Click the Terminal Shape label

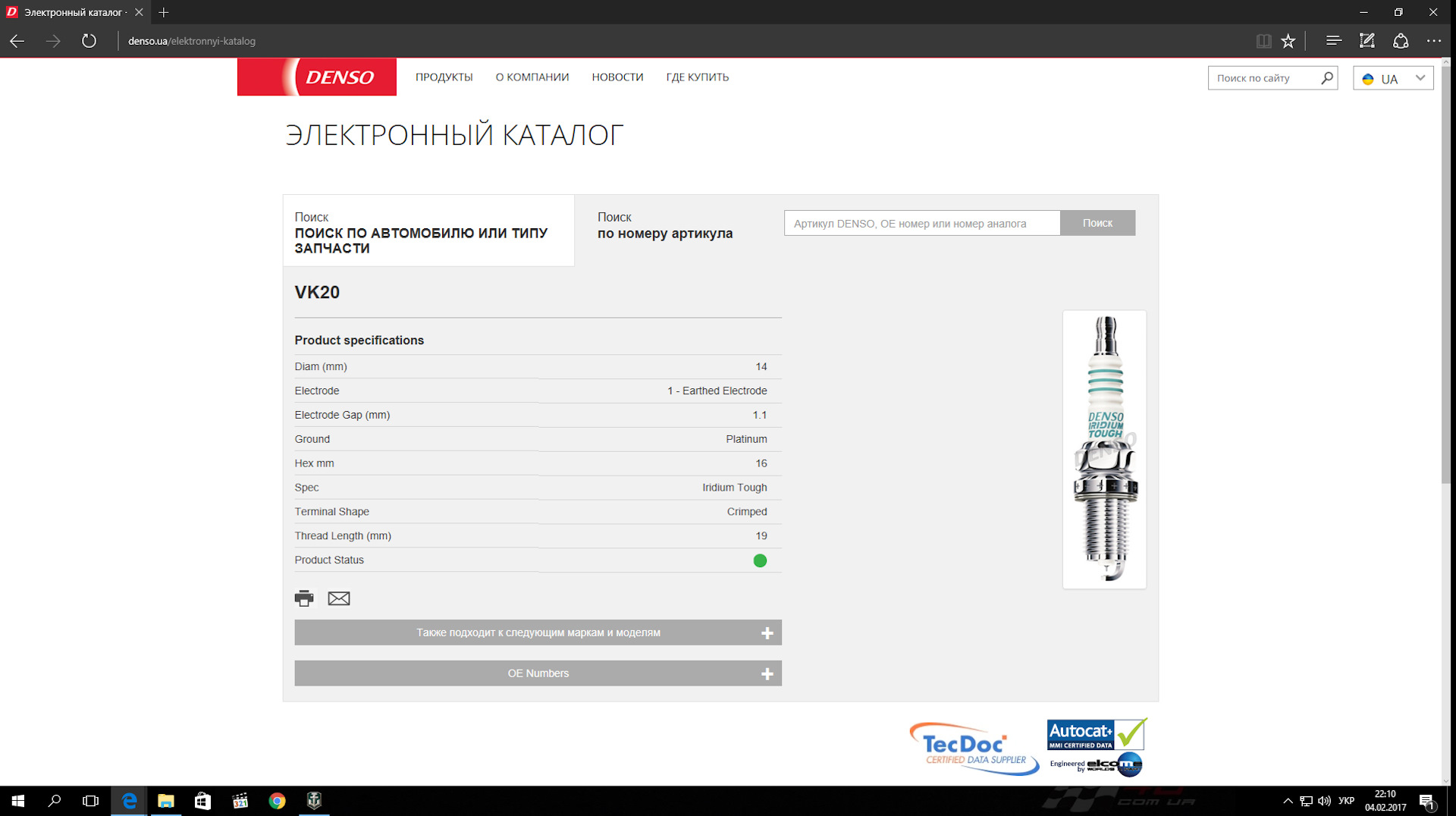click(331, 512)
